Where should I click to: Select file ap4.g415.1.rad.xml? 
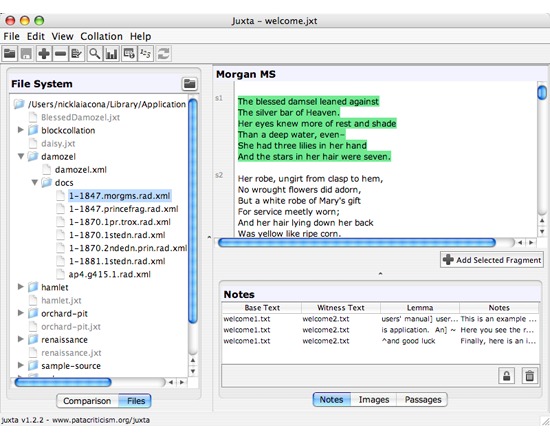pyautogui.click(x=110, y=274)
